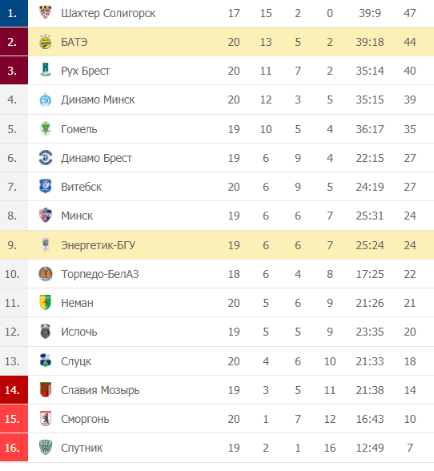Click the Славия Мозырь team emblem
Image resolution: width=434 pixels, height=471 pixels.
click(x=45, y=390)
